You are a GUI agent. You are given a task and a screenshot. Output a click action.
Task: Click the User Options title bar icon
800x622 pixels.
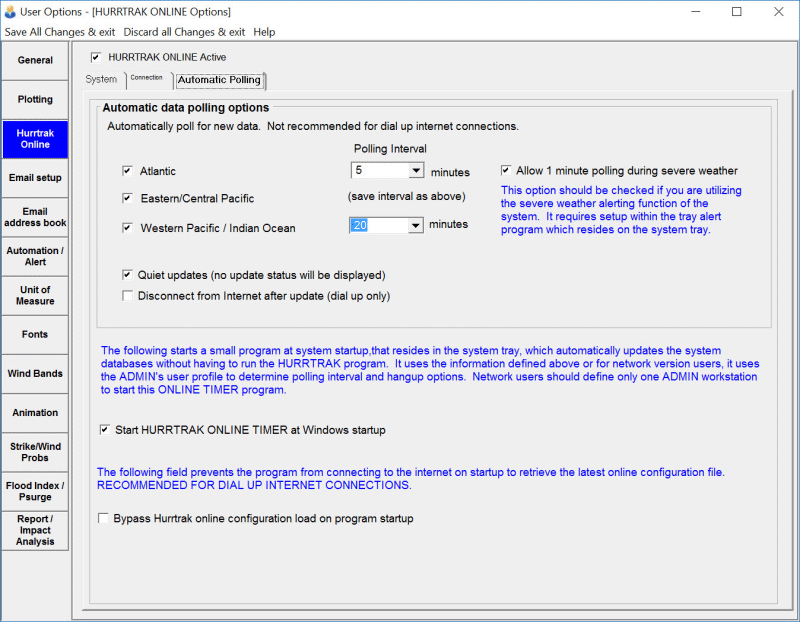[x=10, y=12]
